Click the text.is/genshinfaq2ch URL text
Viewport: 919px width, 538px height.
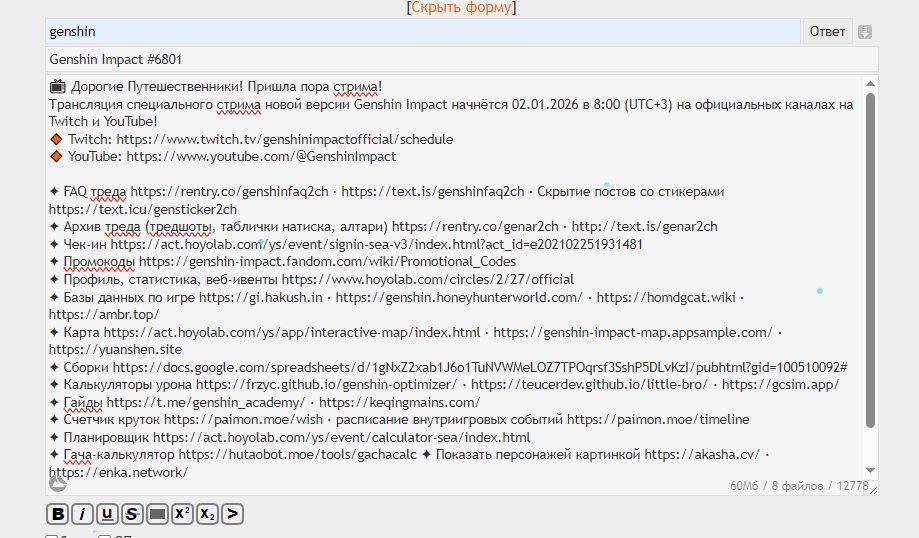click(x=433, y=192)
